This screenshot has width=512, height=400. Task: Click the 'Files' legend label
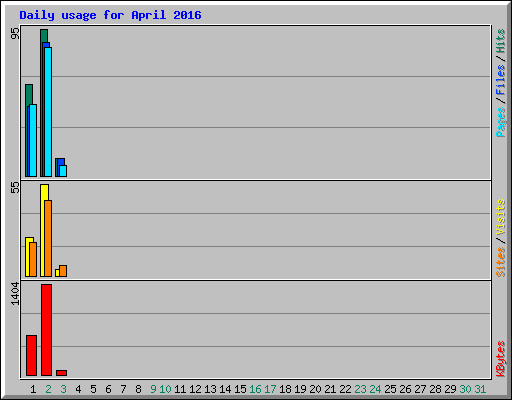(x=501, y=79)
